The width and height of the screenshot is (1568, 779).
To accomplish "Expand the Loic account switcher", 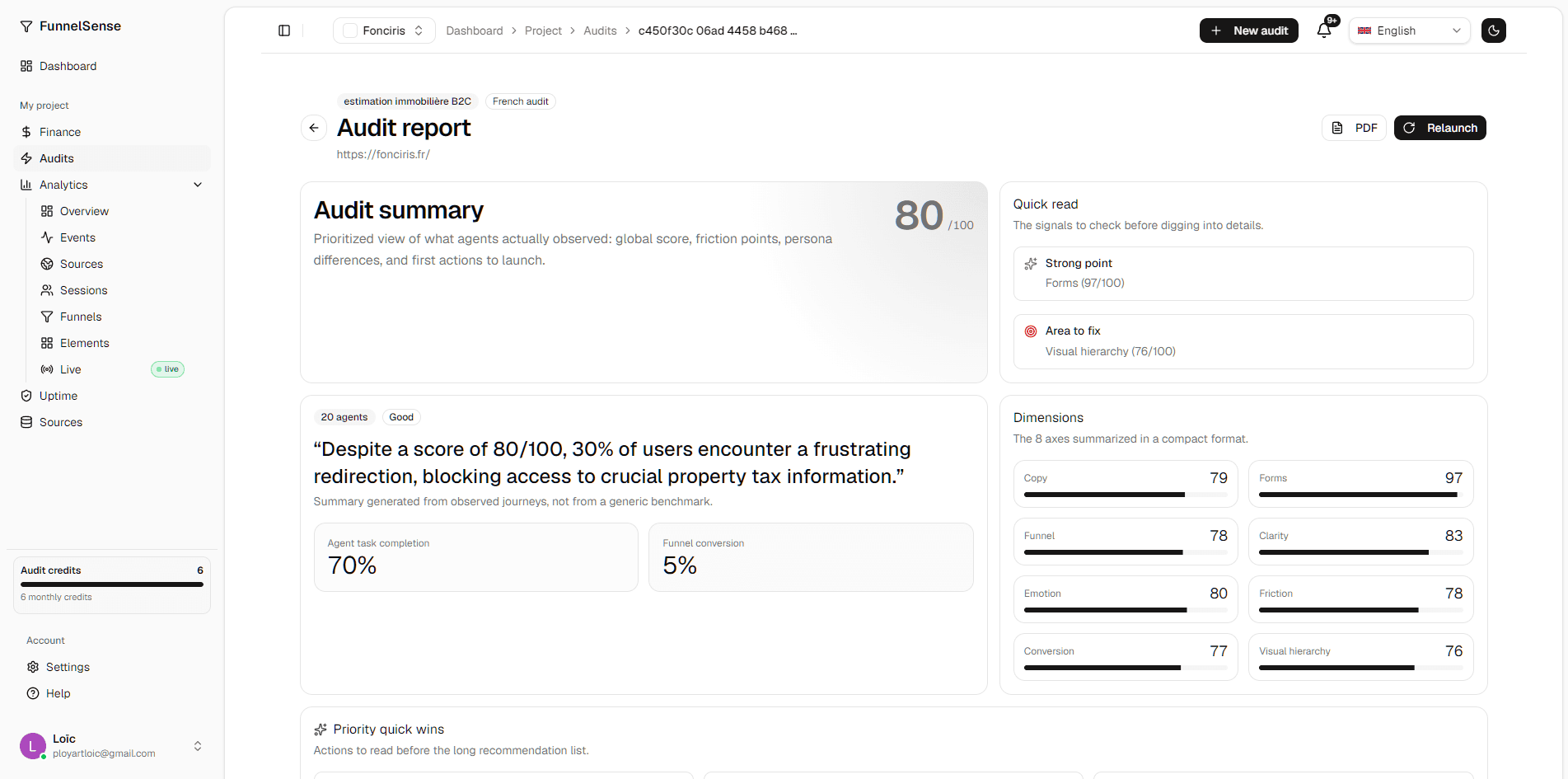I will click(198, 746).
